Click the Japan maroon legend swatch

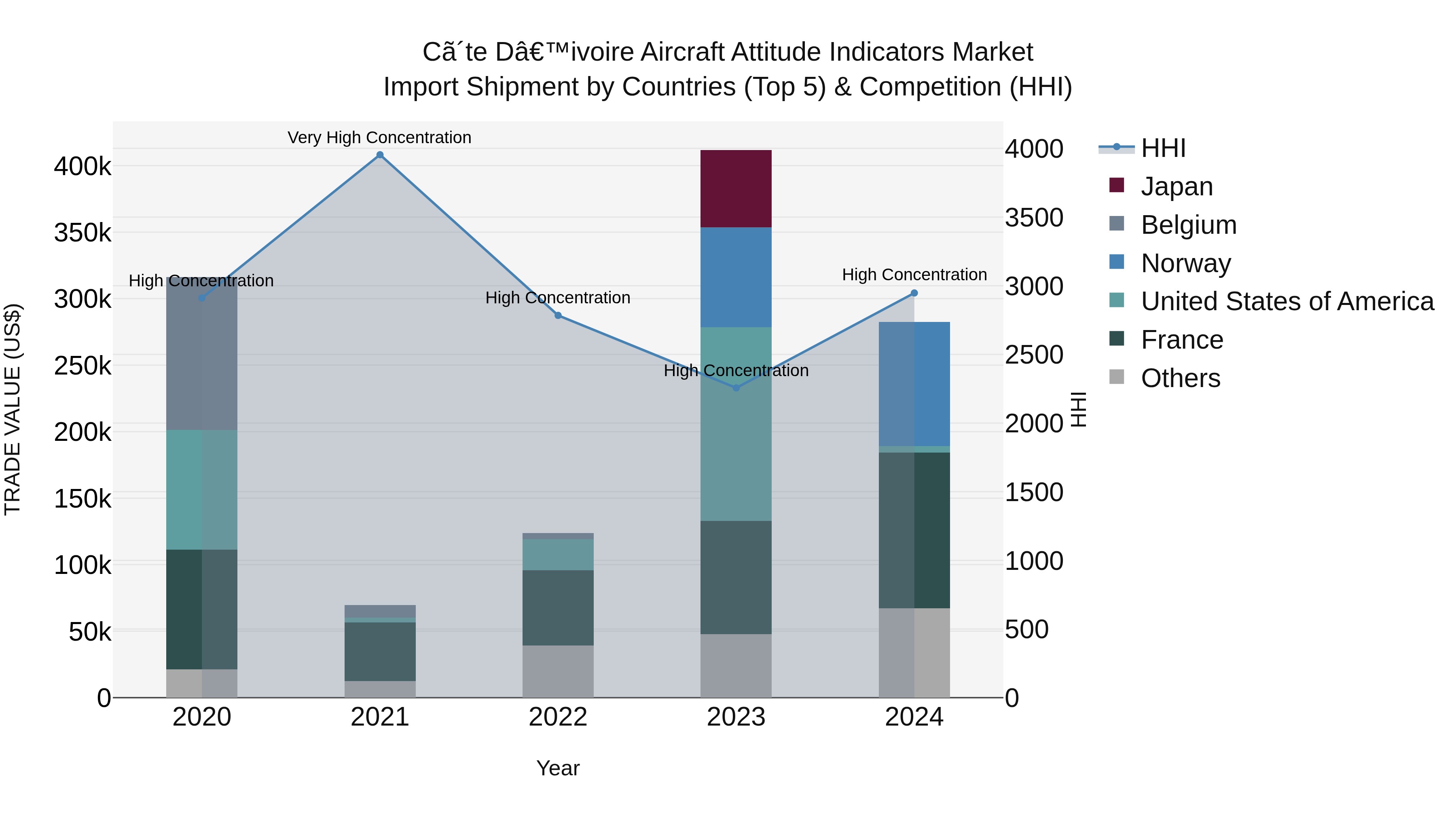pyautogui.click(x=1116, y=185)
